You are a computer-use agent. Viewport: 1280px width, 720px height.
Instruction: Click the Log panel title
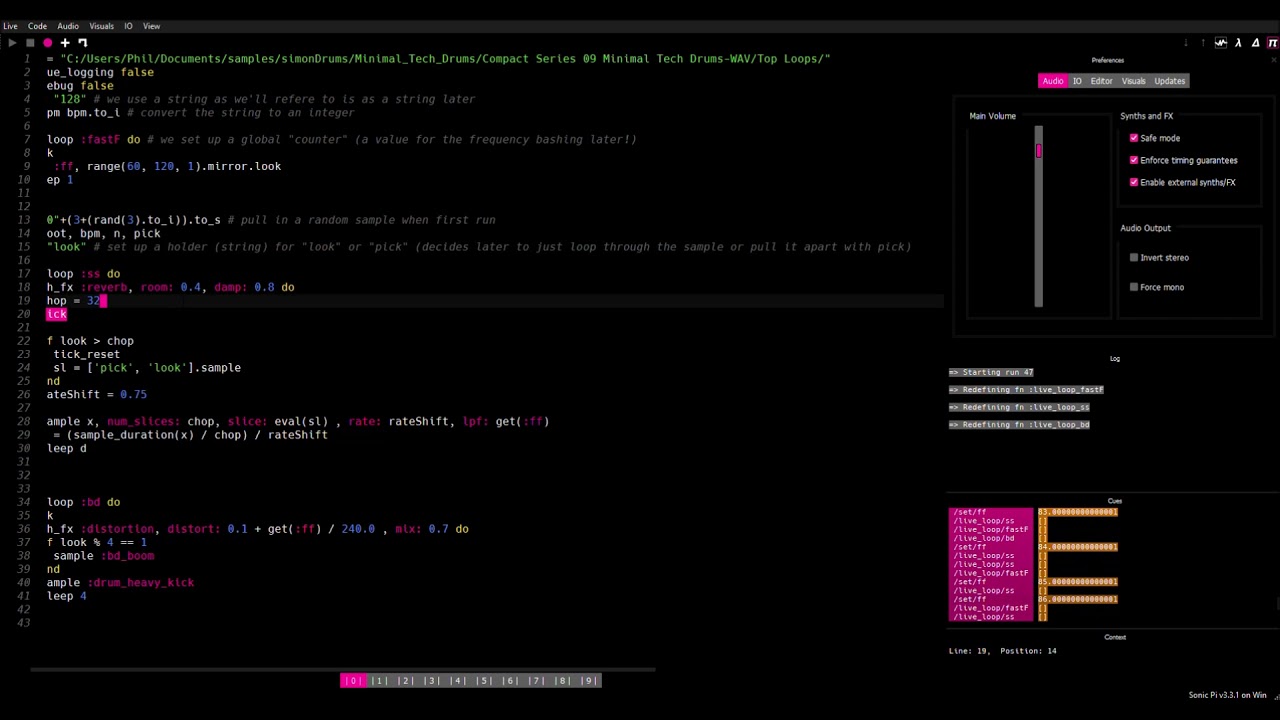click(x=1114, y=359)
